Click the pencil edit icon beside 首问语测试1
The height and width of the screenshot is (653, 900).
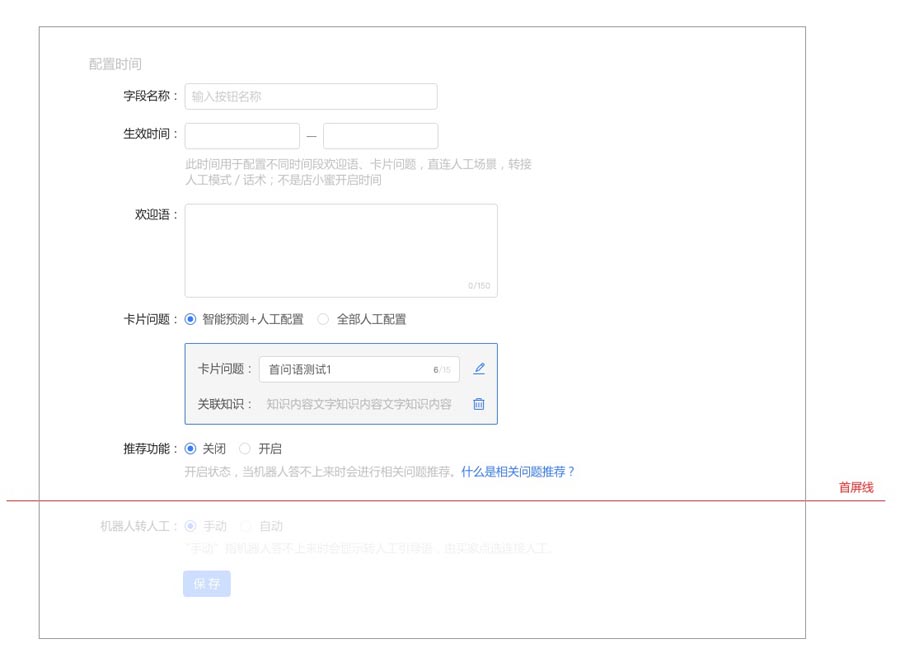coord(479,368)
